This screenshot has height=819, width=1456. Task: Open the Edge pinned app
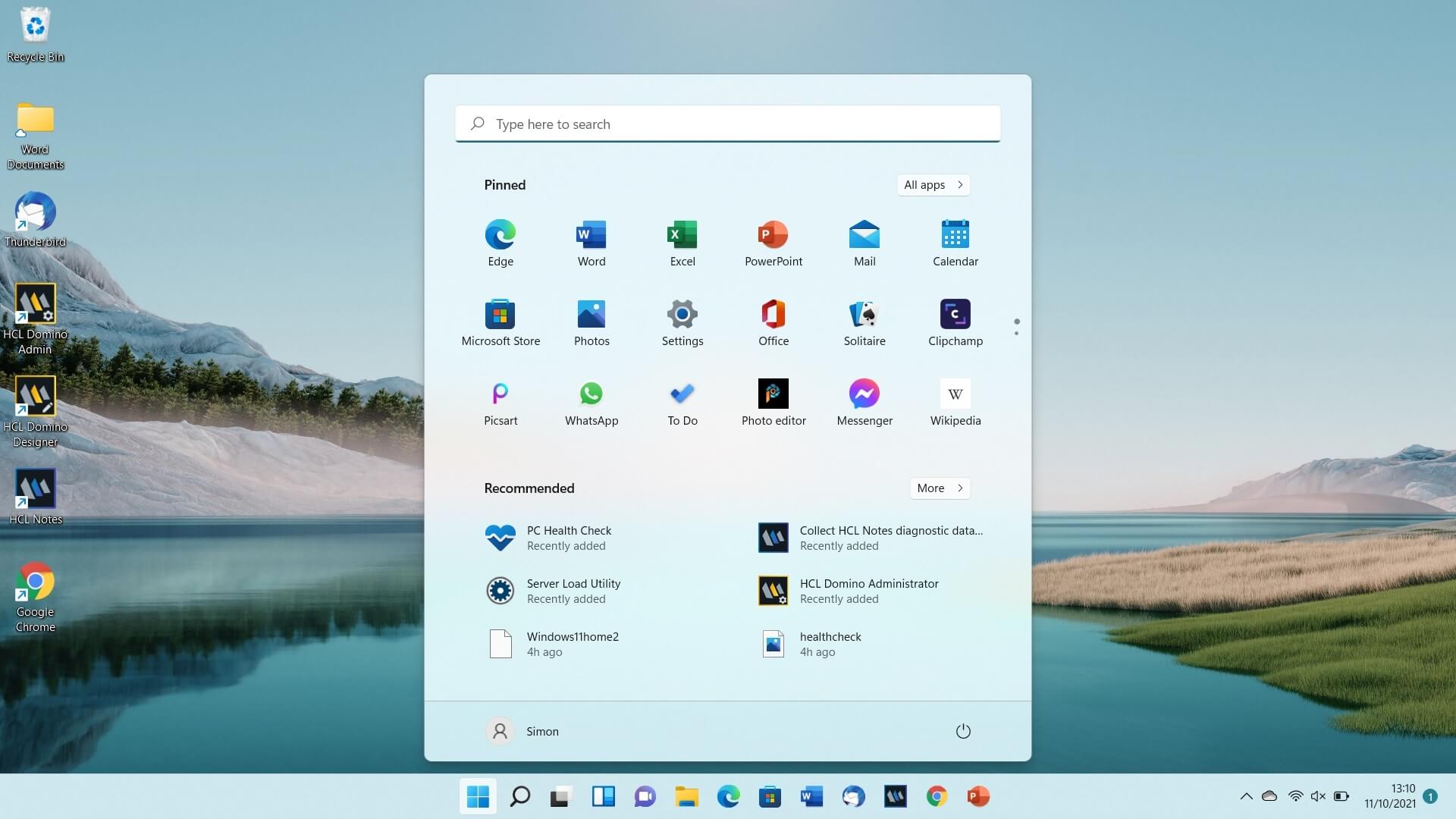[x=500, y=243]
